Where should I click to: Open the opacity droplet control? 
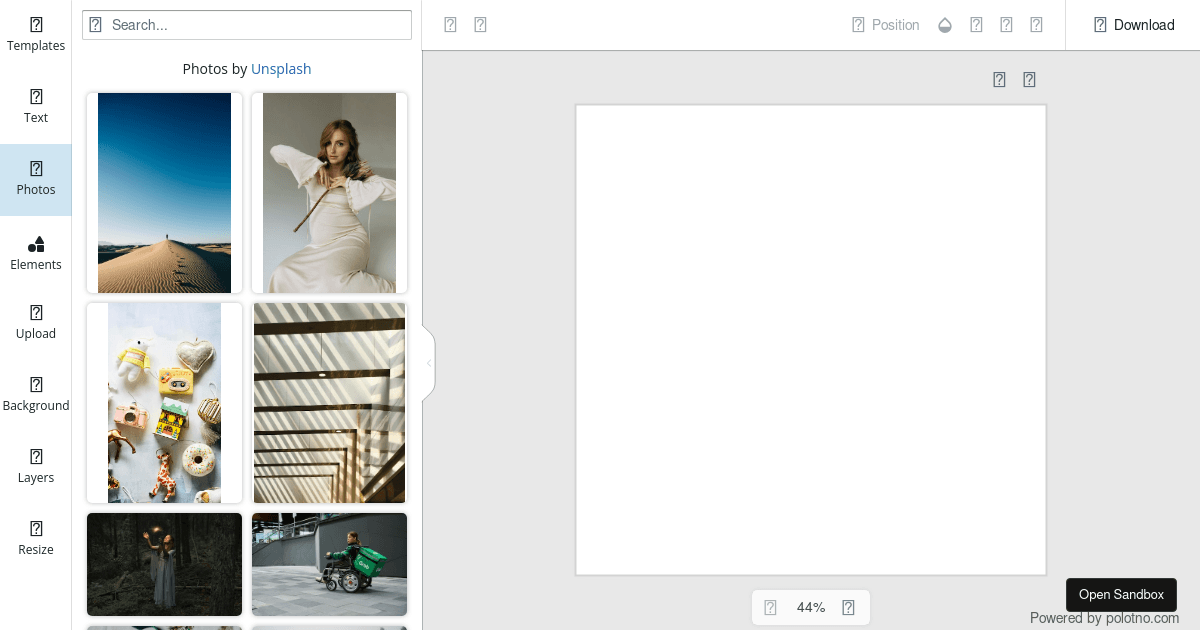click(x=945, y=25)
